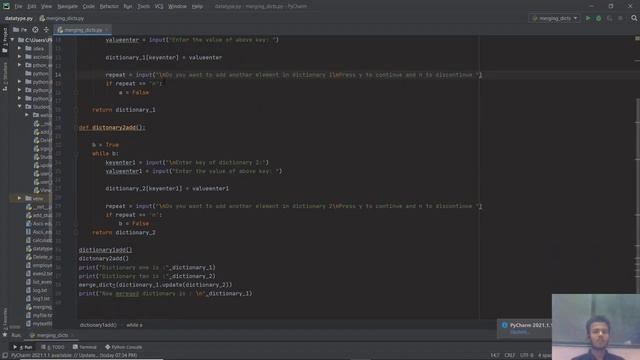This screenshot has height=360, width=640.
Task: Open the Code menu
Action: (88, 6)
